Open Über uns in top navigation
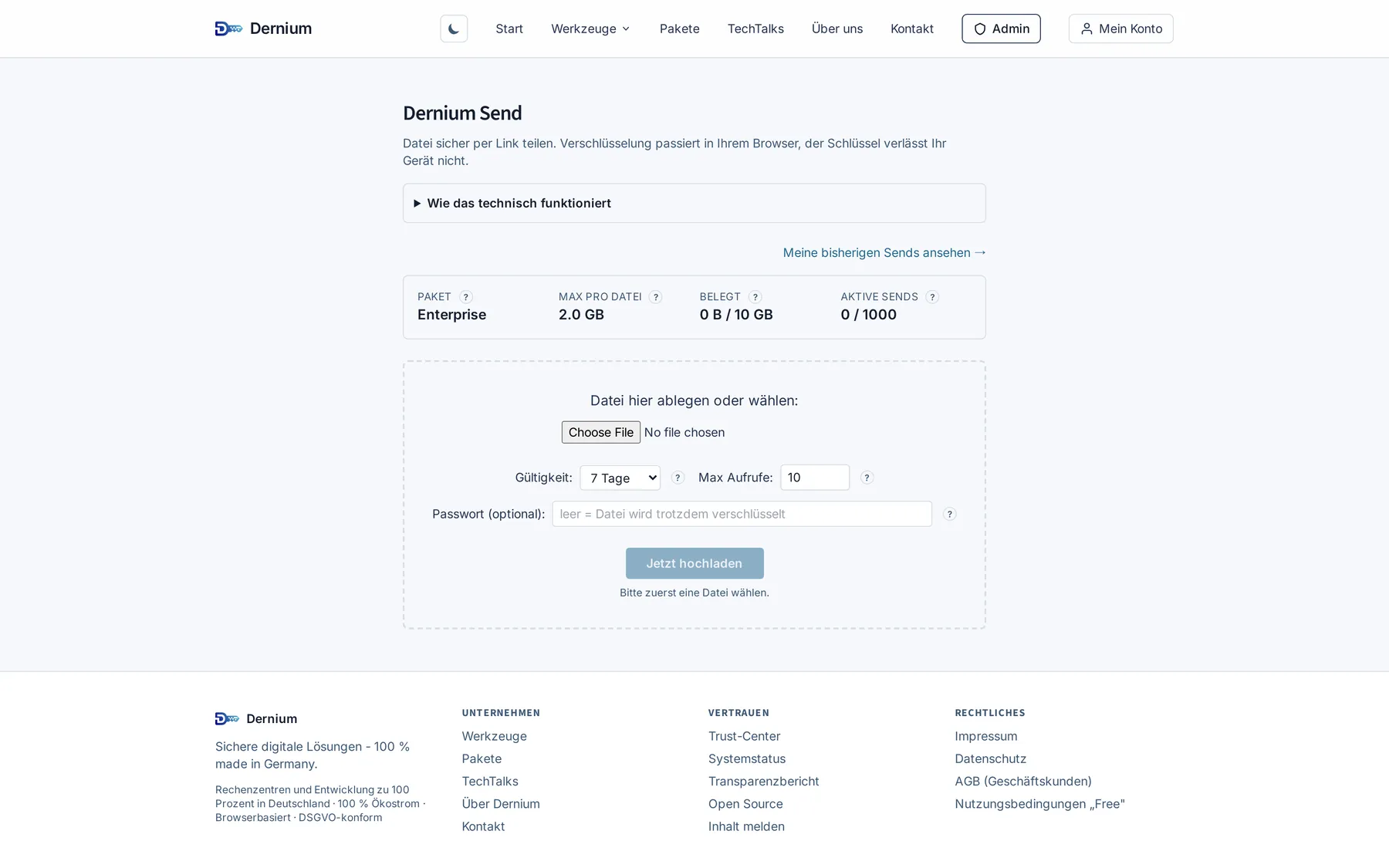This screenshot has width=1389, height=868. (x=837, y=29)
